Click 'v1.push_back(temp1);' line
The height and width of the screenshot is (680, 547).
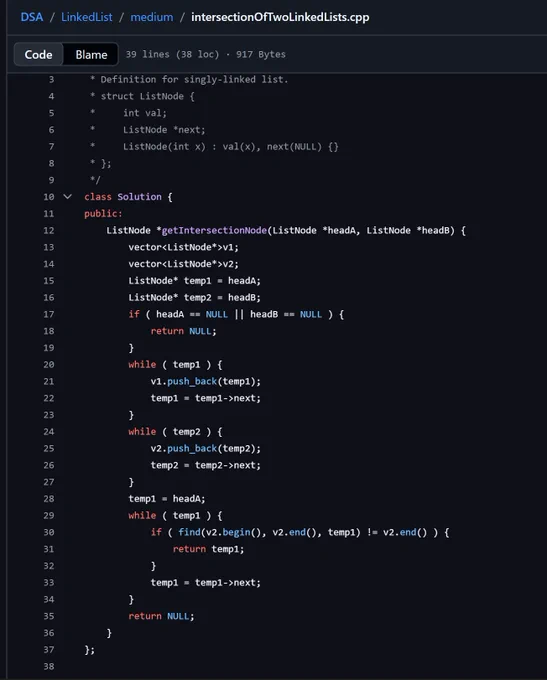206,382
